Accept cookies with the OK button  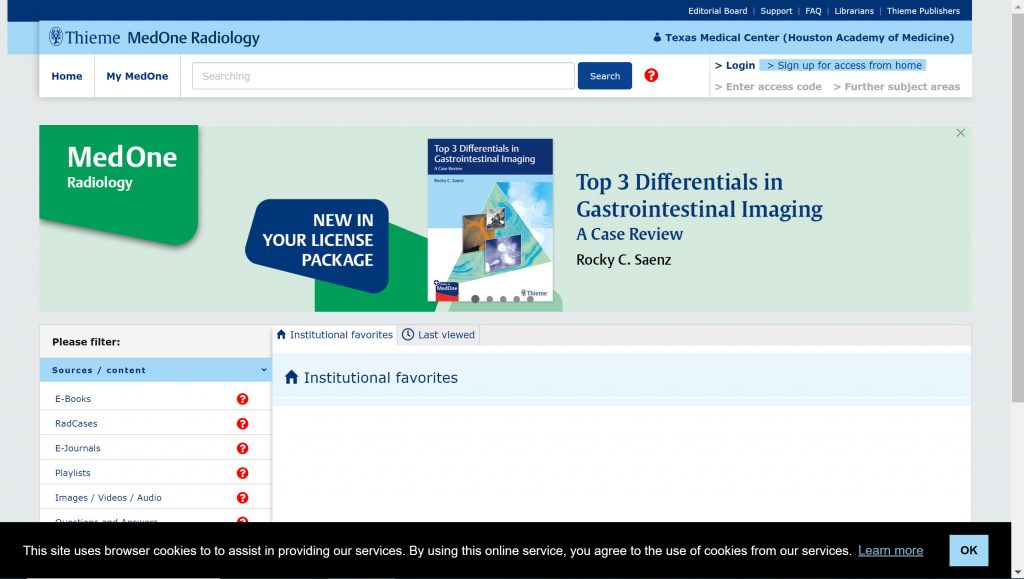point(968,550)
